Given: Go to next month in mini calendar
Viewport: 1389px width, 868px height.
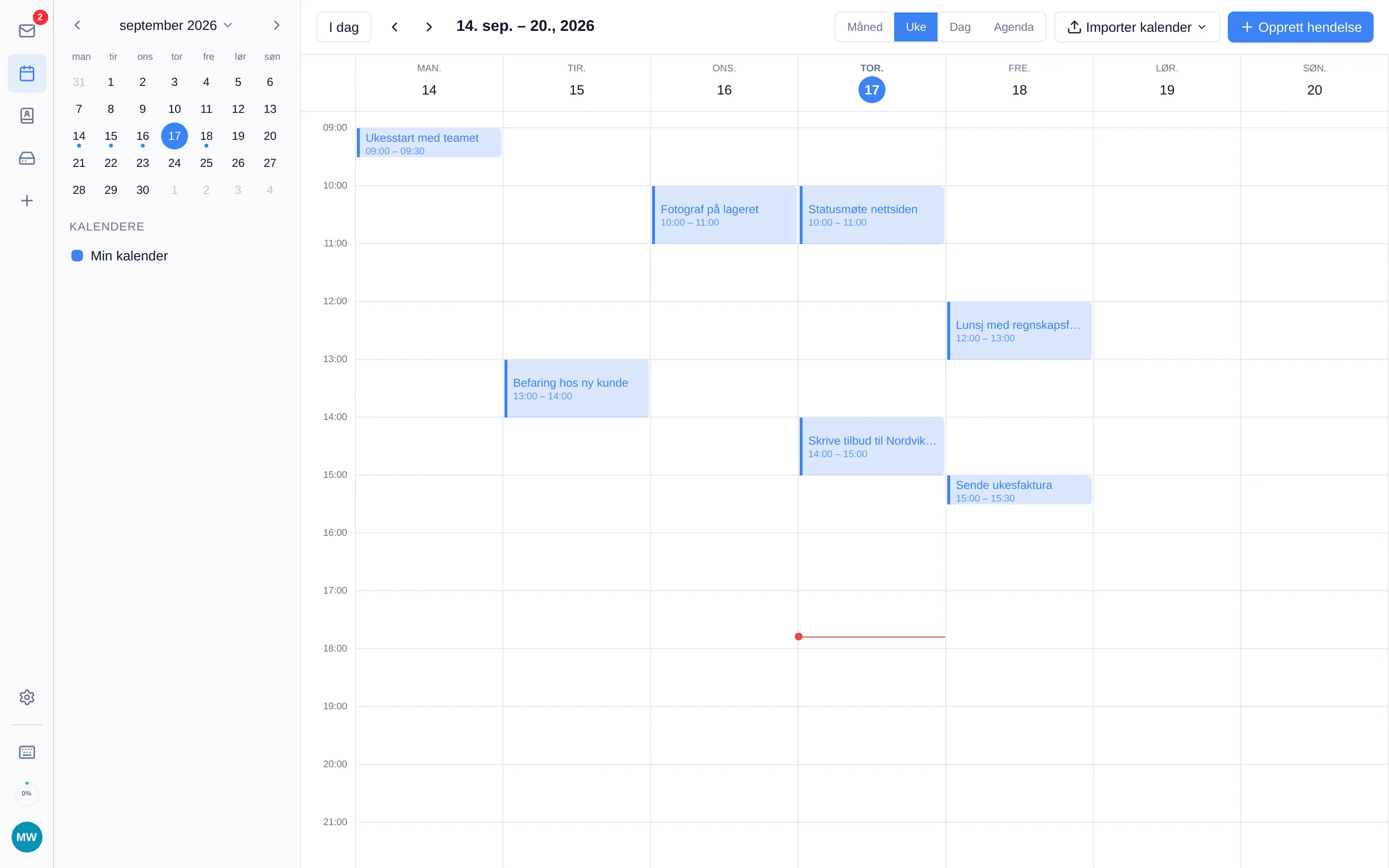Looking at the screenshot, I should (277, 25).
